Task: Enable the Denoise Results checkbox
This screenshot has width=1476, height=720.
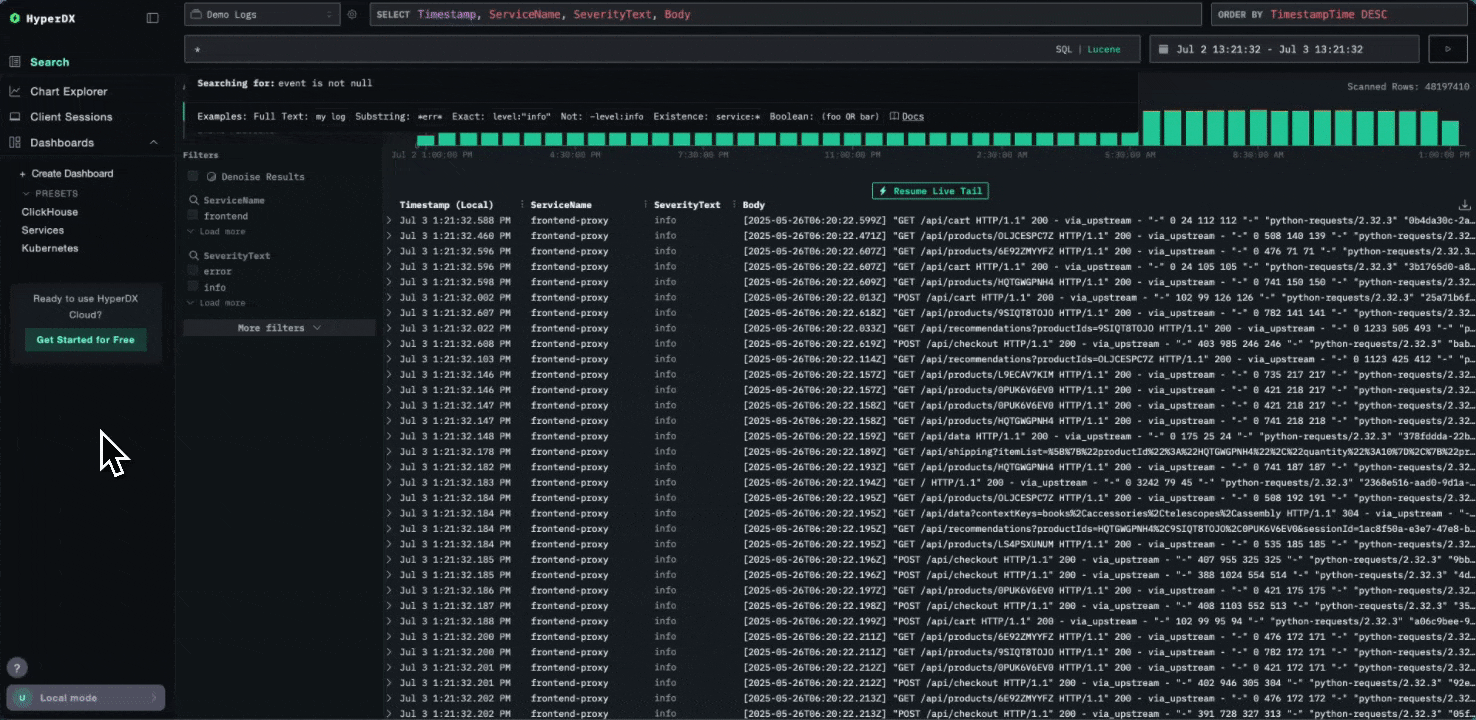Action: pos(193,177)
